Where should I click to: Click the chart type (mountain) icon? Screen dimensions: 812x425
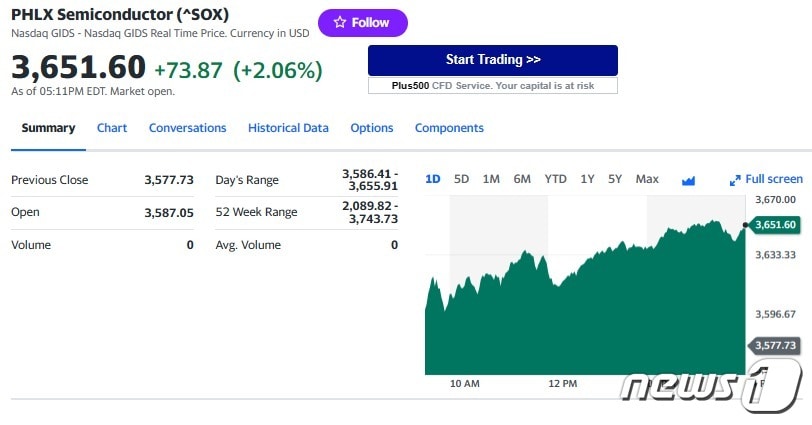(x=688, y=180)
